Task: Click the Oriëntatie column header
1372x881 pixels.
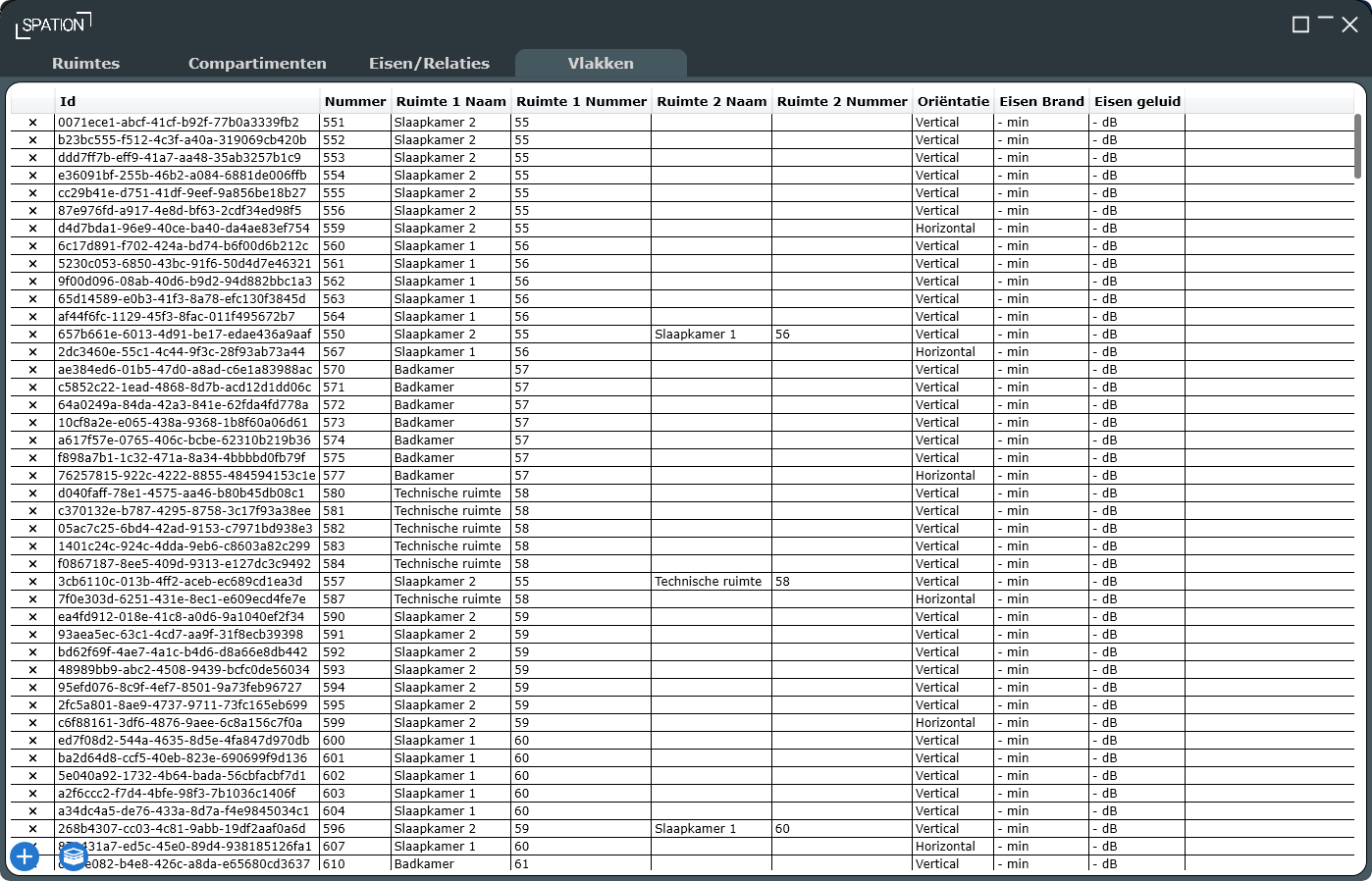Action: pyautogui.click(x=953, y=101)
